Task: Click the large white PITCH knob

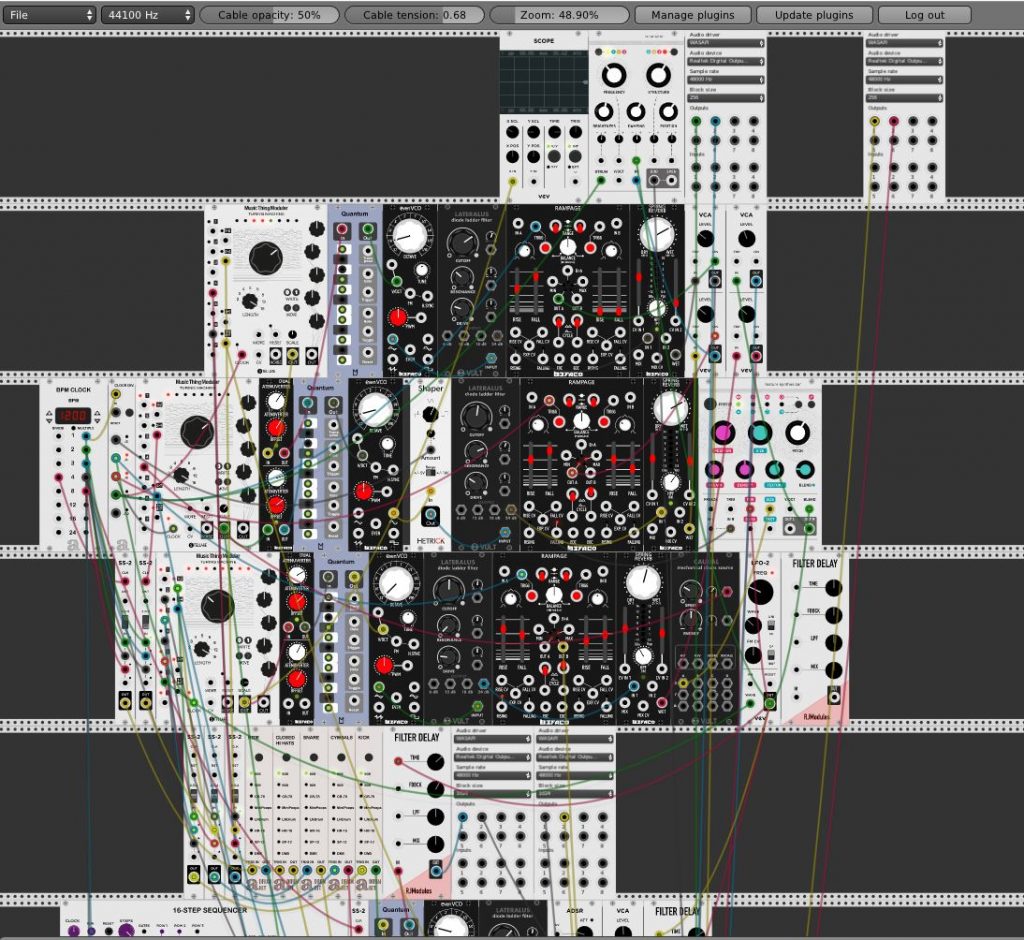Action: 797,432
